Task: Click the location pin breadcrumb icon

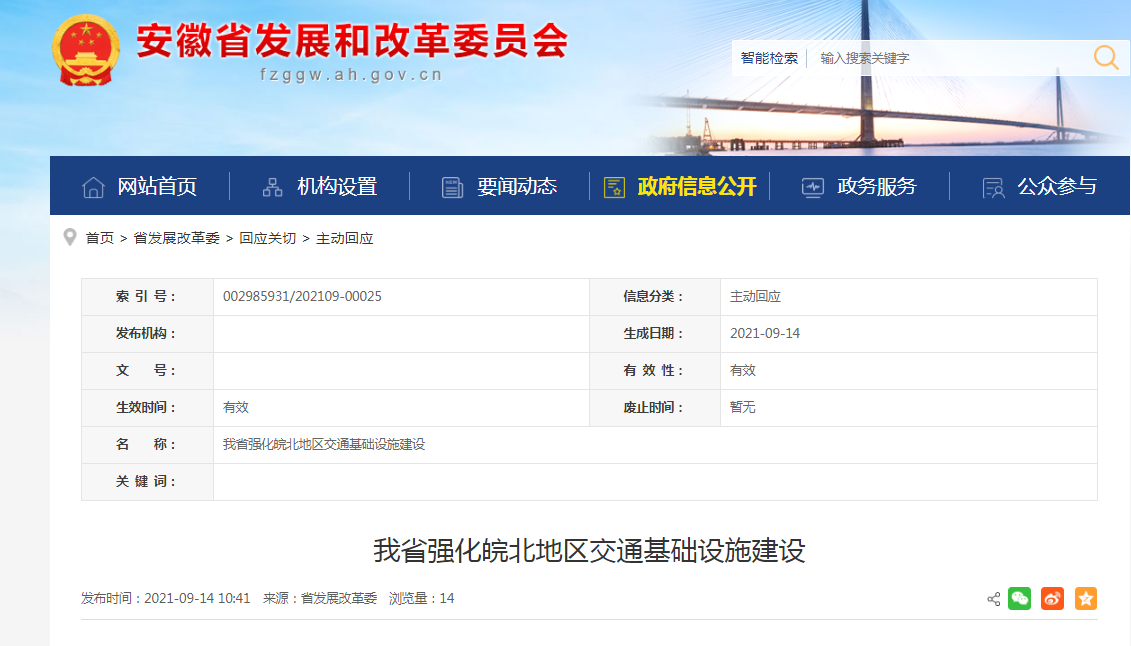Action: click(70, 237)
